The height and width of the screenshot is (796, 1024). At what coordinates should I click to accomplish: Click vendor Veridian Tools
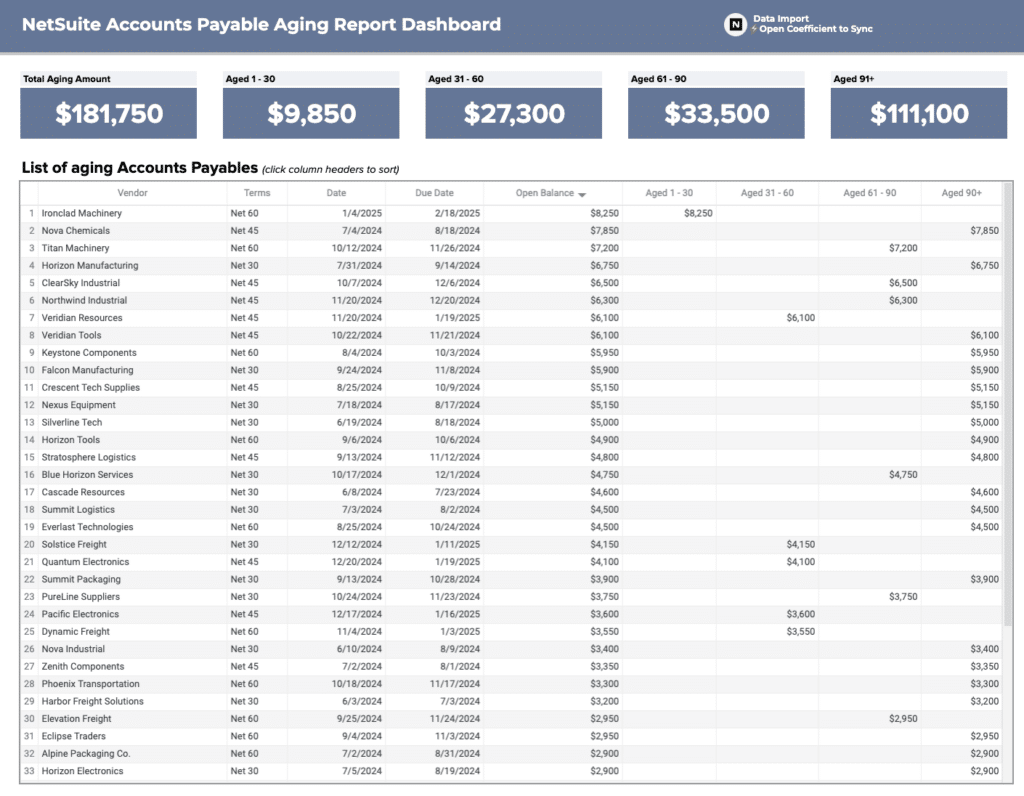point(71,335)
